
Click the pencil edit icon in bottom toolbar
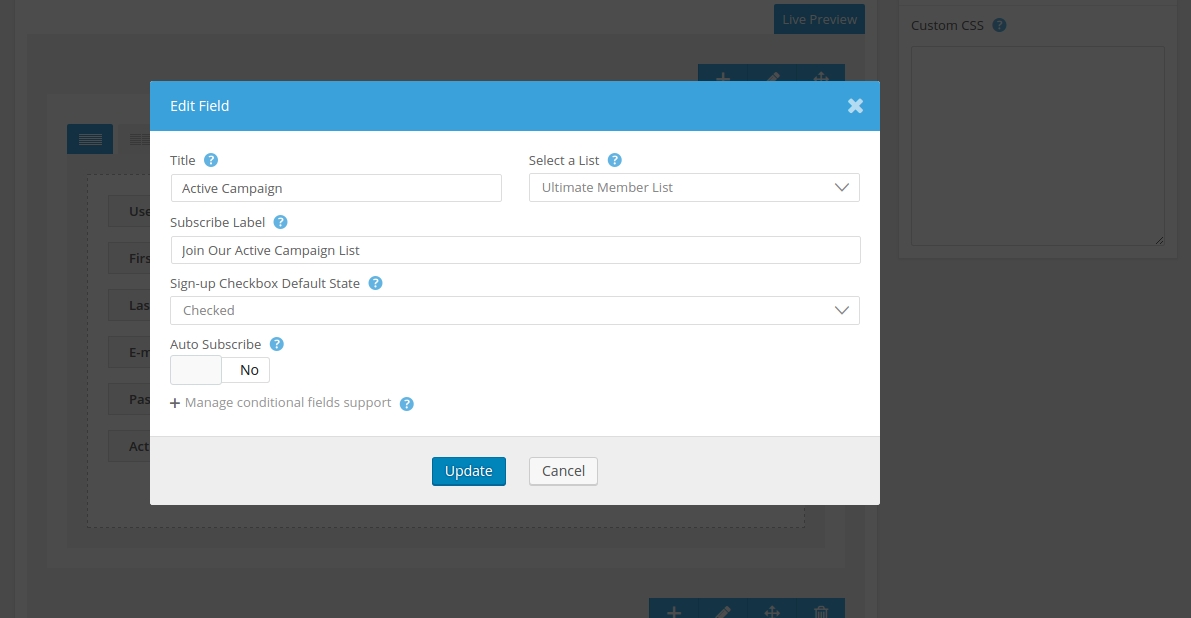pos(723,611)
